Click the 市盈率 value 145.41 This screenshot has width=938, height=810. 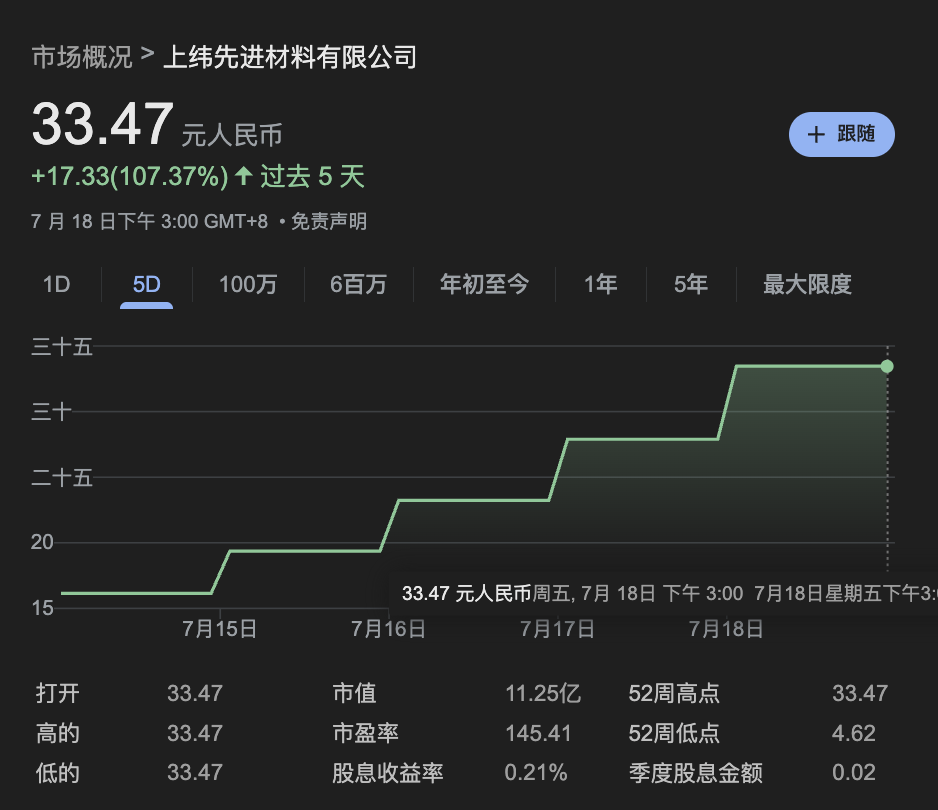(538, 733)
